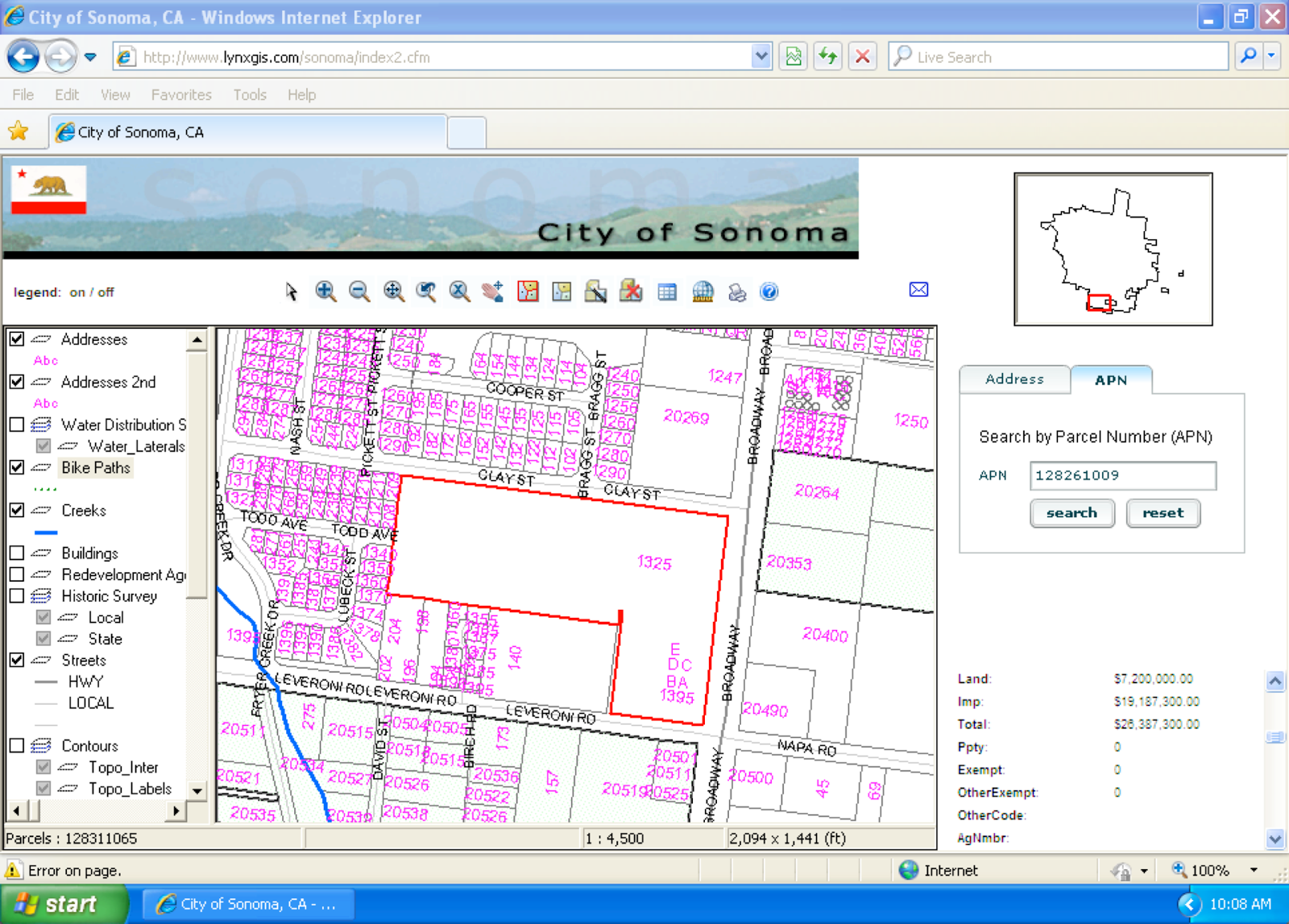
Task: Enable the Historic Survey layer checkbox
Action: tap(17, 596)
